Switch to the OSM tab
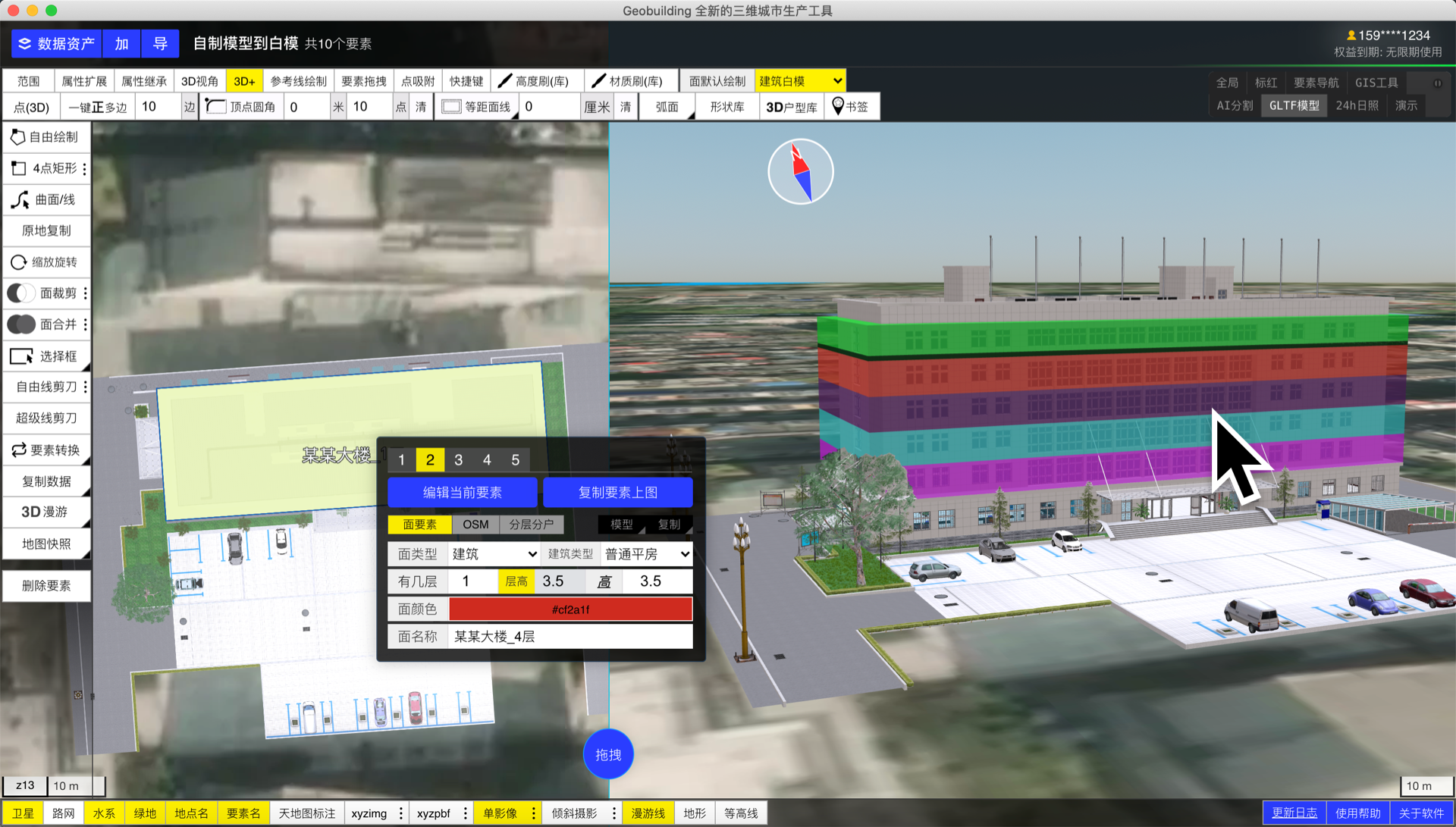This screenshot has width=1456, height=827. [x=475, y=525]
